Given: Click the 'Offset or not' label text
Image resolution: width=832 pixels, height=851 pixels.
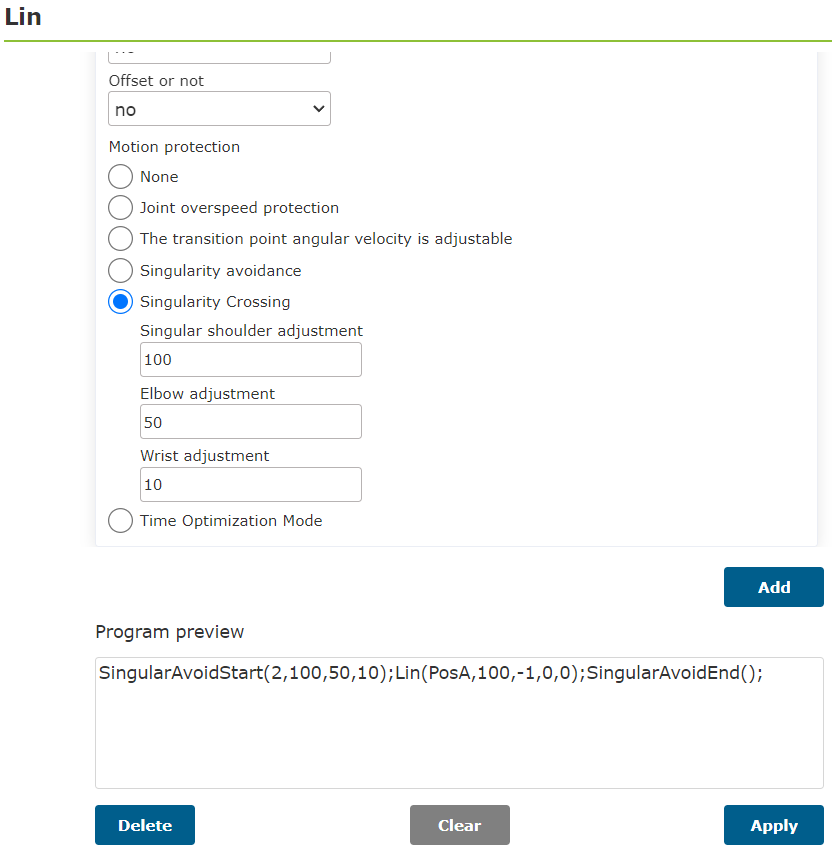Looking at the screenshot, I should (156, 81).
